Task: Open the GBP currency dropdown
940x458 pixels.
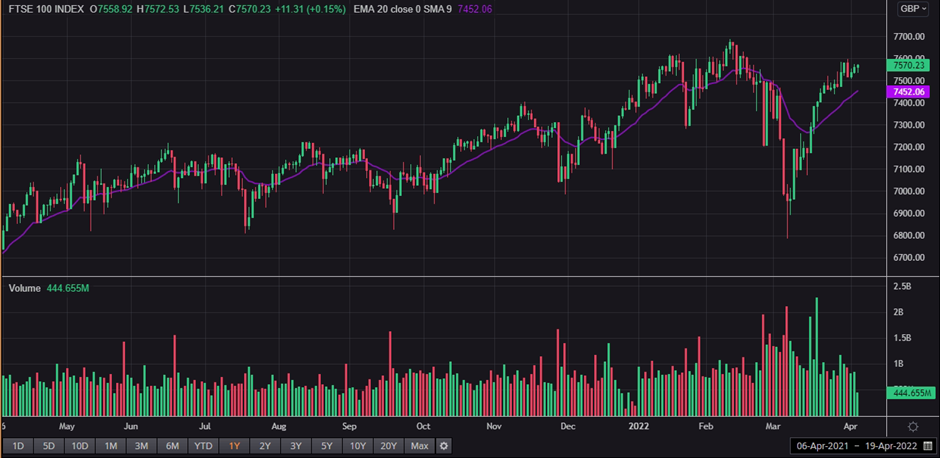Action: point(913,9)
